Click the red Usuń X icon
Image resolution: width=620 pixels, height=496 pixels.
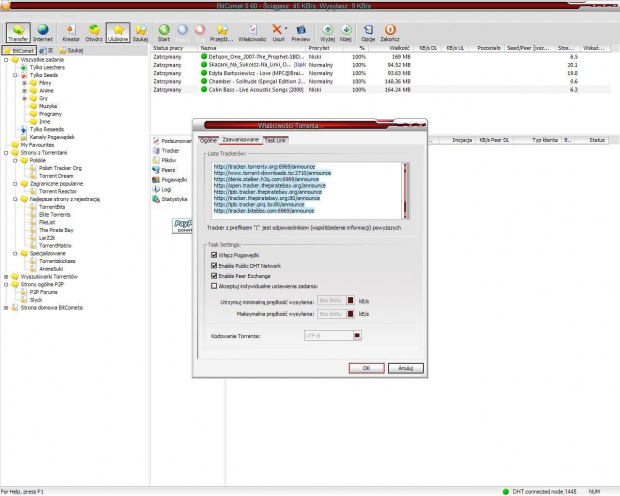[x=278, y=32]
